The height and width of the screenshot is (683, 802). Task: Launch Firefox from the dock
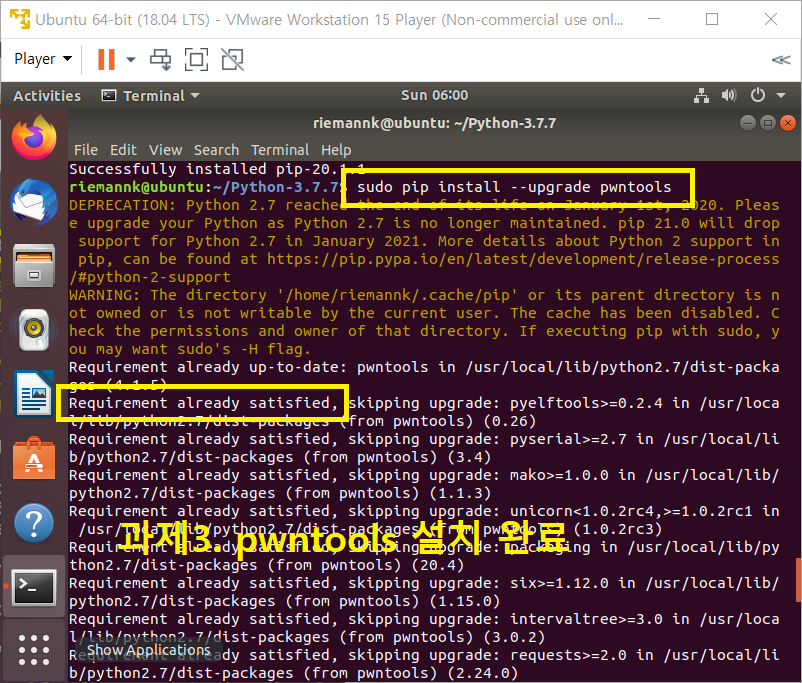click(34, 138)
